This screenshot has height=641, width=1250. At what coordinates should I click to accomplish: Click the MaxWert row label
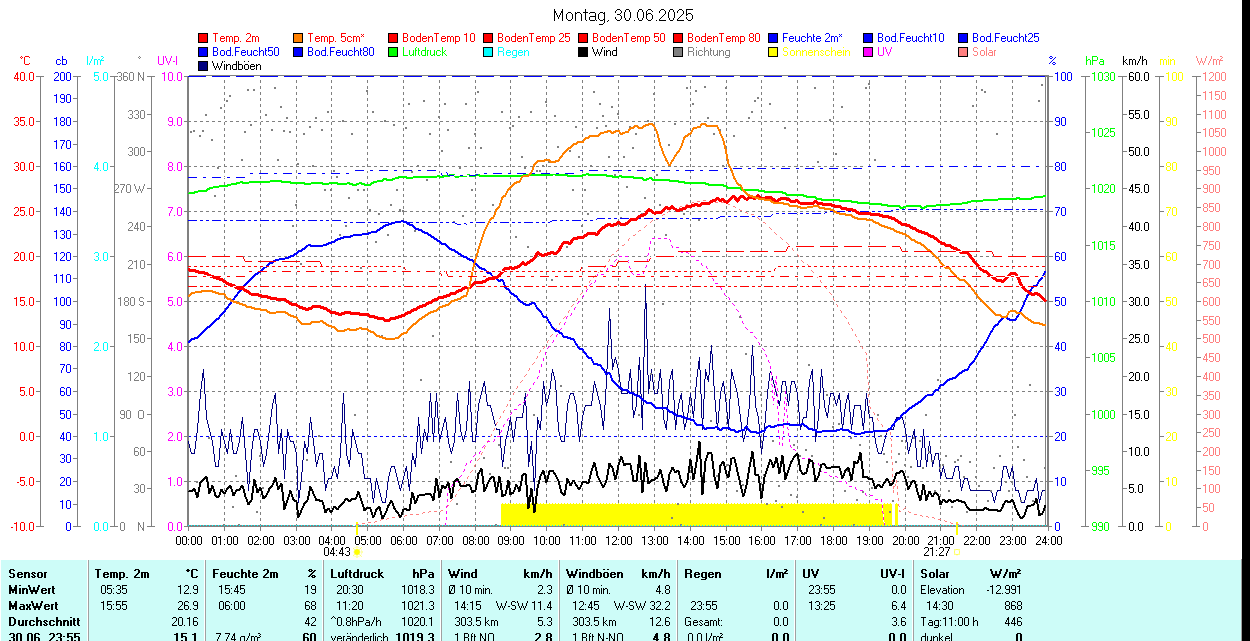(34, 606)
